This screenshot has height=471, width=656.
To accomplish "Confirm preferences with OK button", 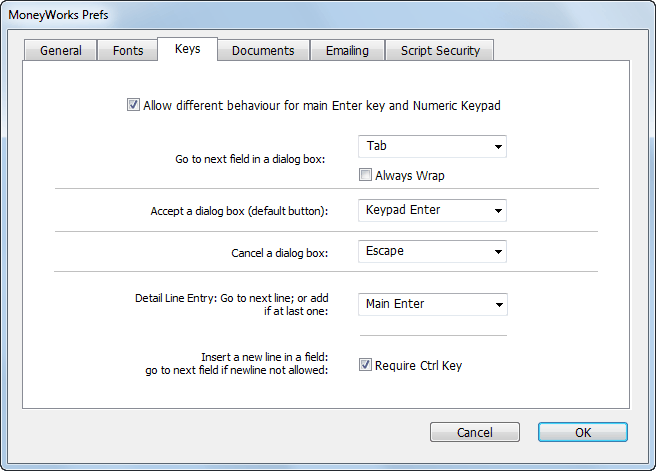I will tap(583, 432).
